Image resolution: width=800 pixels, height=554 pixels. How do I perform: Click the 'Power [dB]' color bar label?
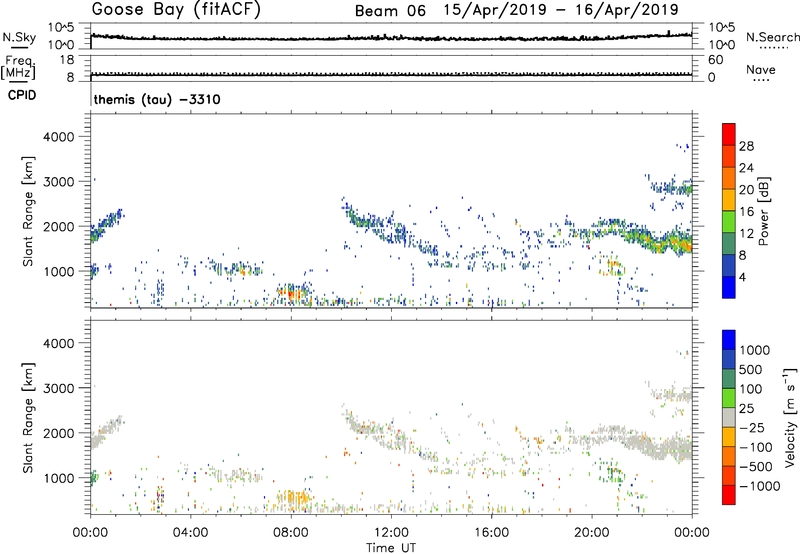pos(763,211)
